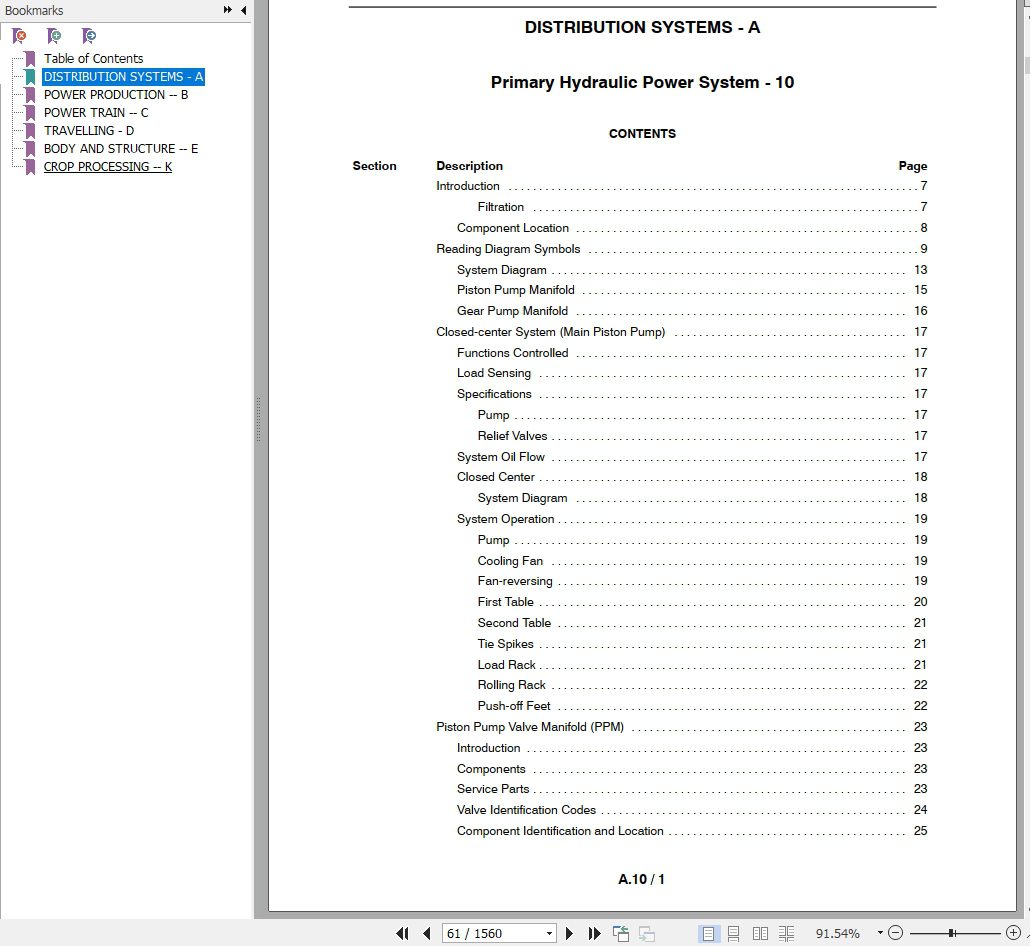
Task: Open the BODY AND STRUCTURE -- E bookmark
Action: coord(121,148)
